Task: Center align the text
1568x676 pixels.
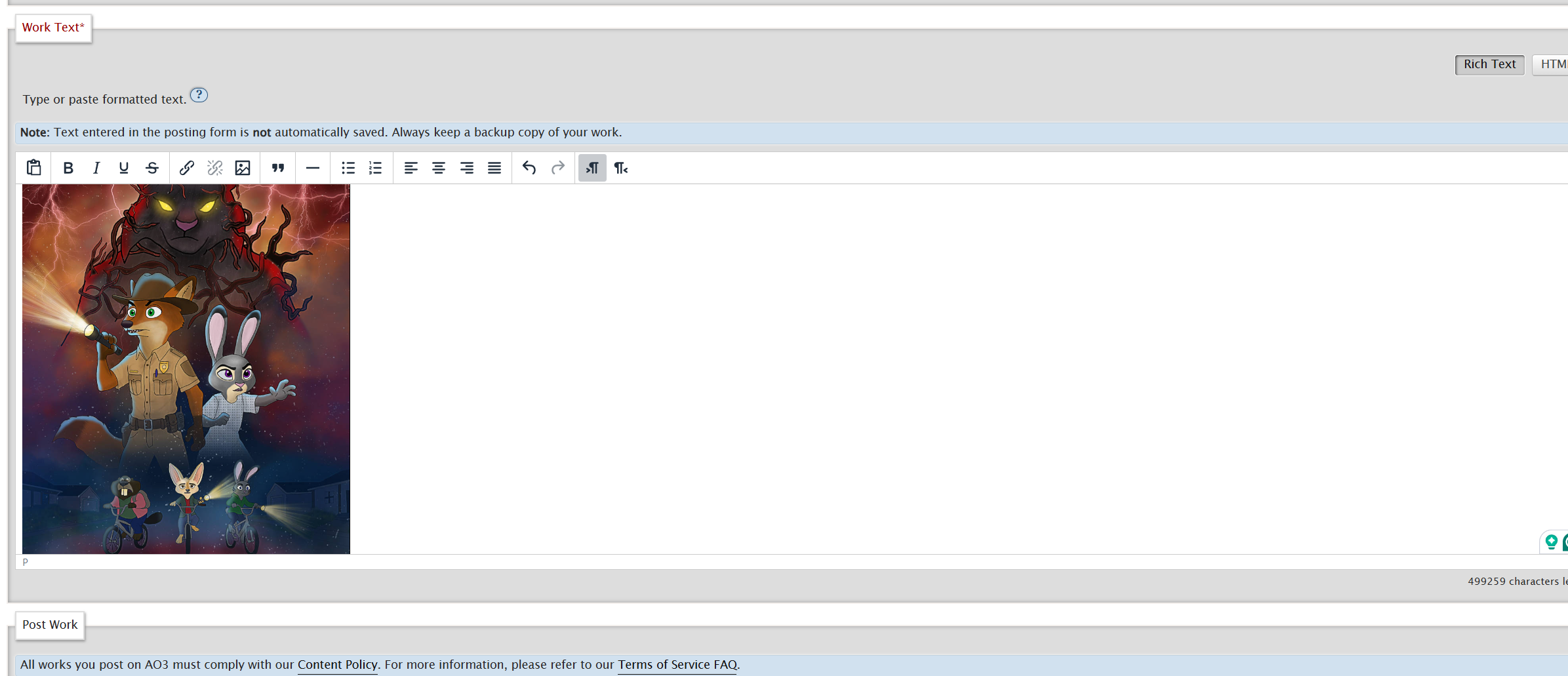Action: 439,168
